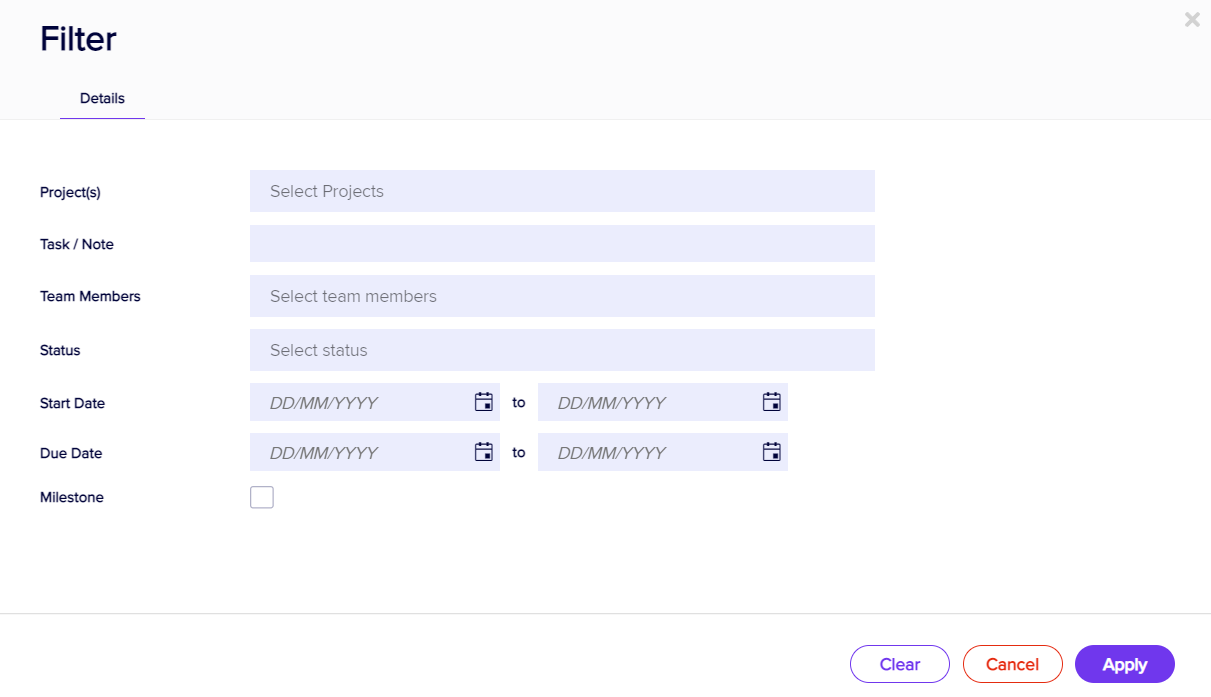Open the Select Projects dropdown
The width and height of the screenshot is (1211, 697).
pos(562,191)
